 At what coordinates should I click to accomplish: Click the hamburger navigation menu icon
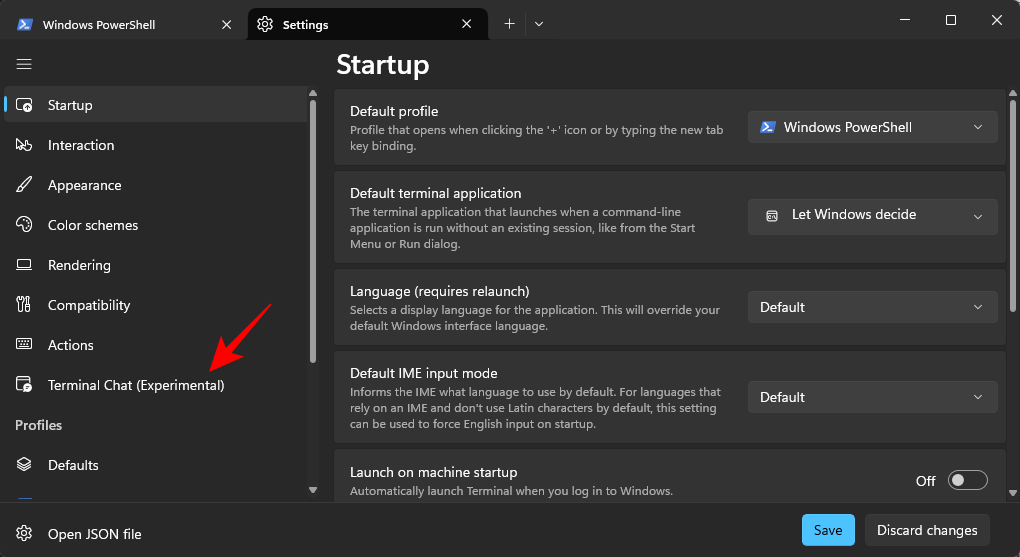click(x=24, y=64)
